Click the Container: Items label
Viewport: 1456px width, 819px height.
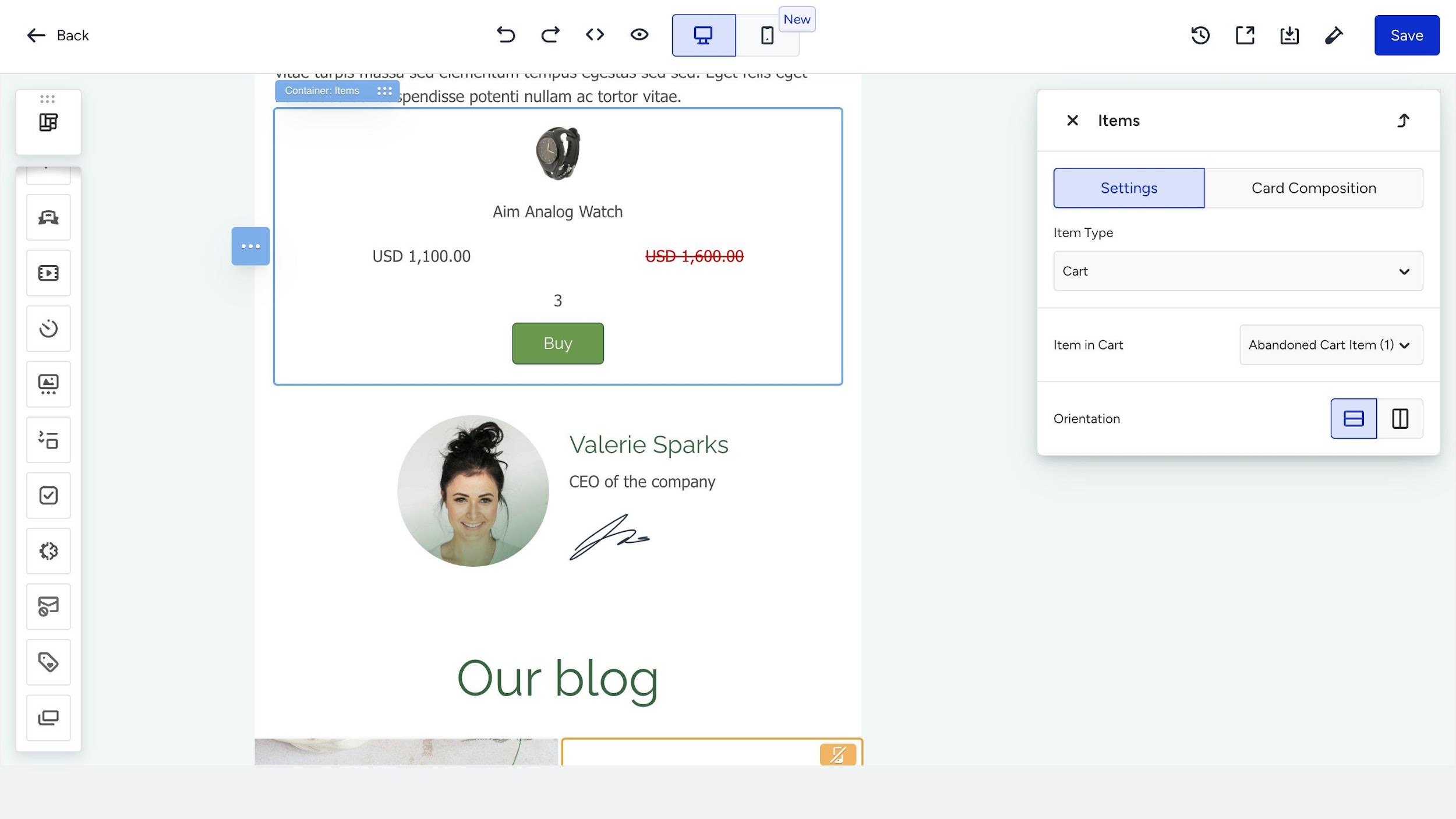tap(321, 91)
